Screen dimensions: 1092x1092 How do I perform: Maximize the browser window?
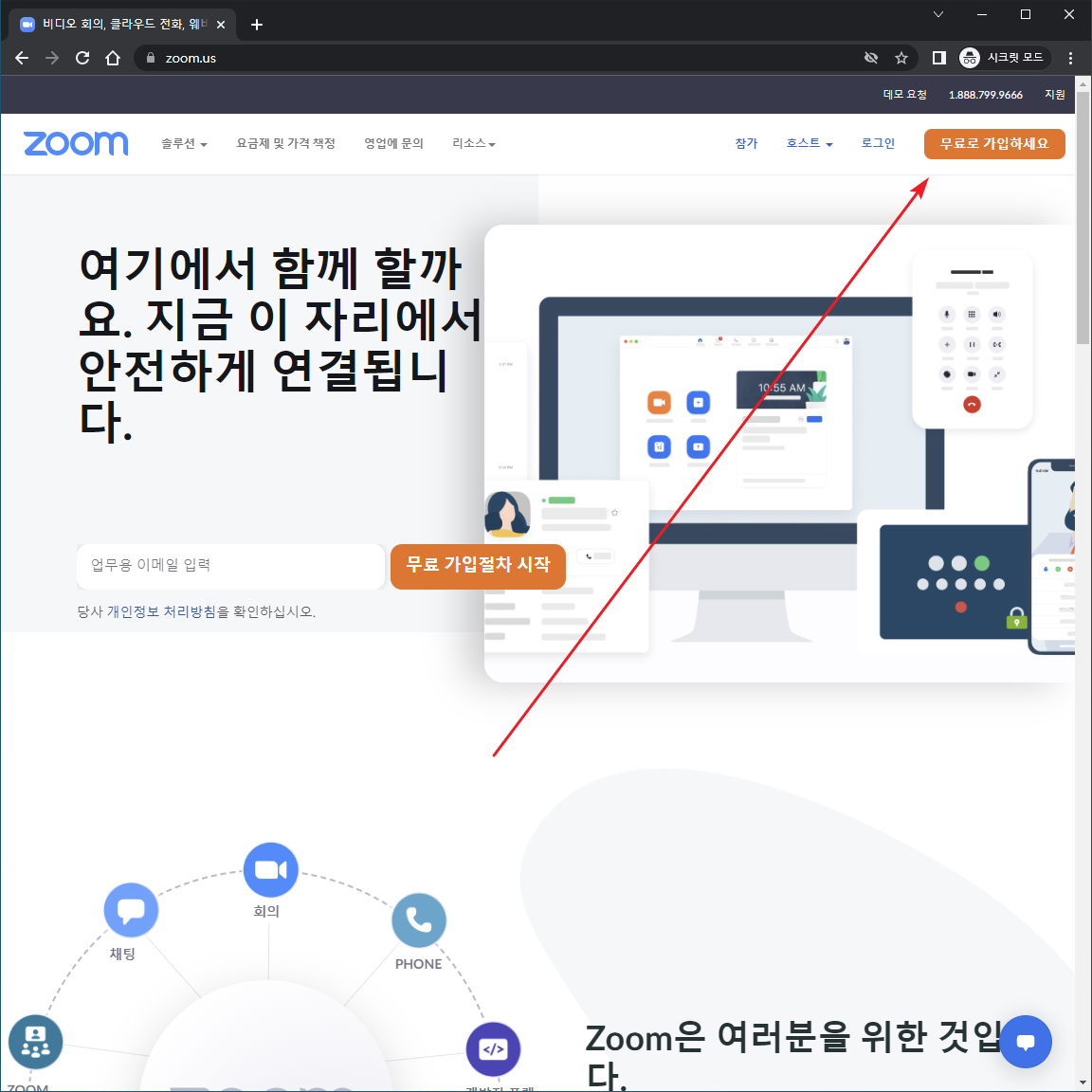tap(1025, 14)
